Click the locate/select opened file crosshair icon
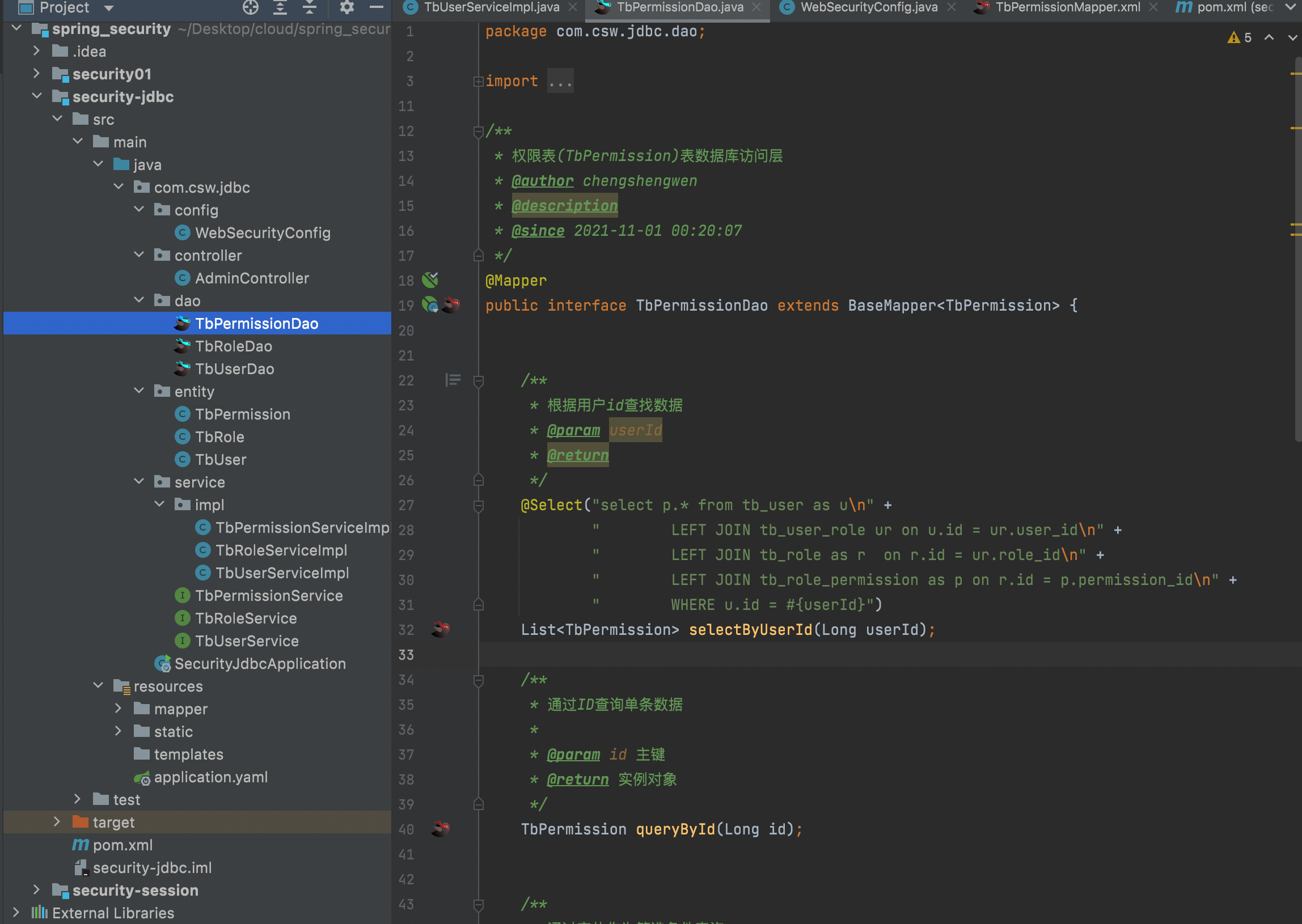The height and width of the screenshot is (924, 1302). coord(251,7)
